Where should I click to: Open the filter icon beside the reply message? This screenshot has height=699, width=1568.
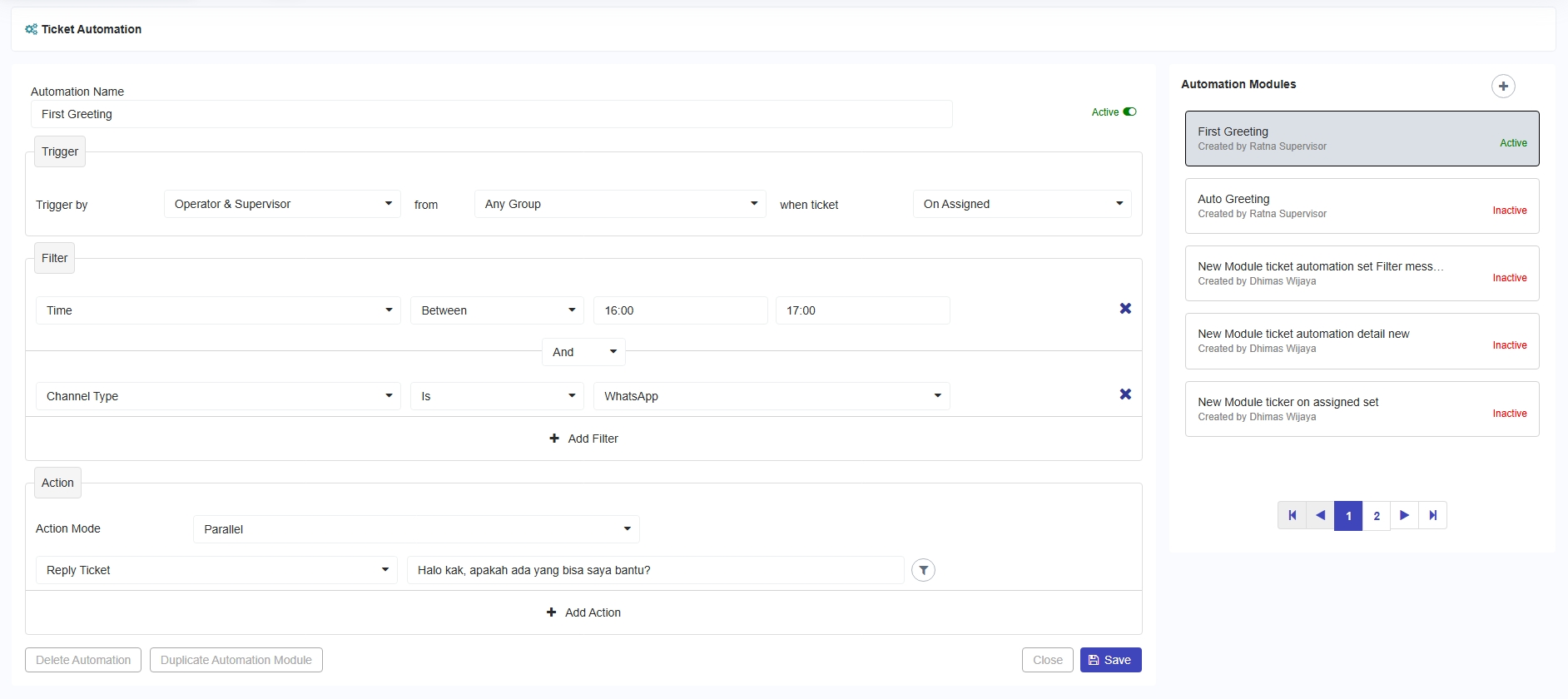pyautogui.click(x=923, y=570)
